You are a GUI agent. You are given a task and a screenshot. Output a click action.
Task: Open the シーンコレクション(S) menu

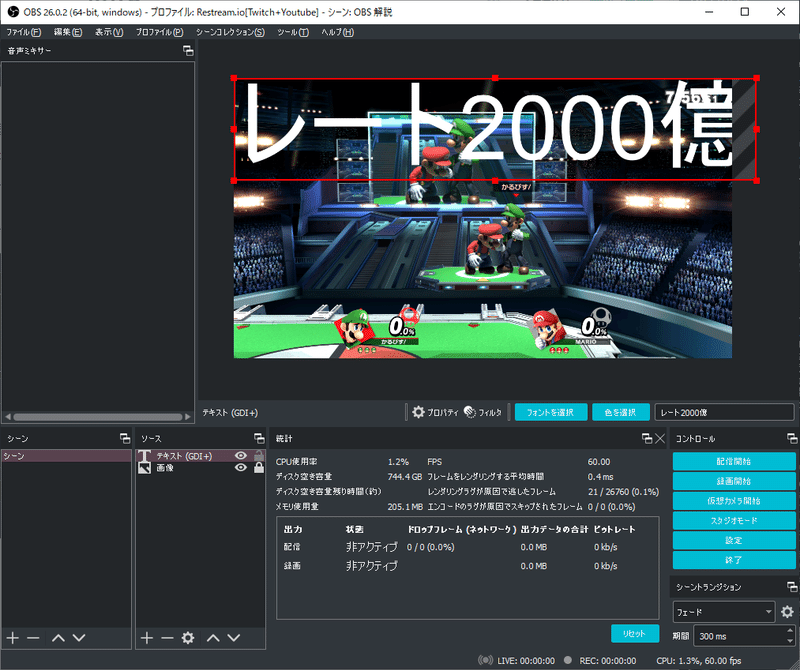(230, 32)
